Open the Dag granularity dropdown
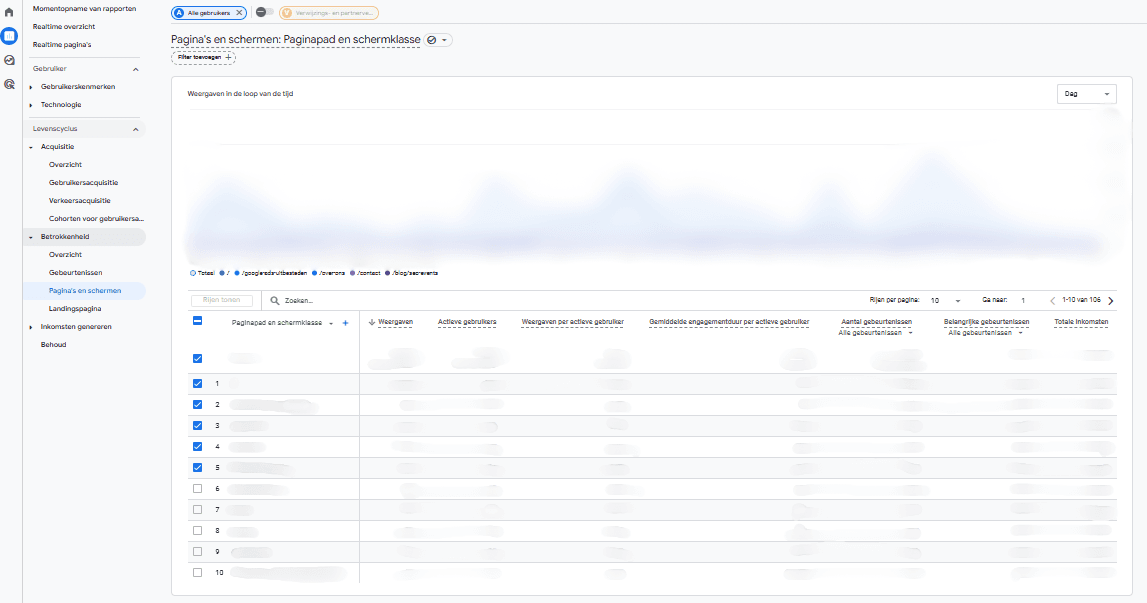1147x603 pixels. point(1086,94)
